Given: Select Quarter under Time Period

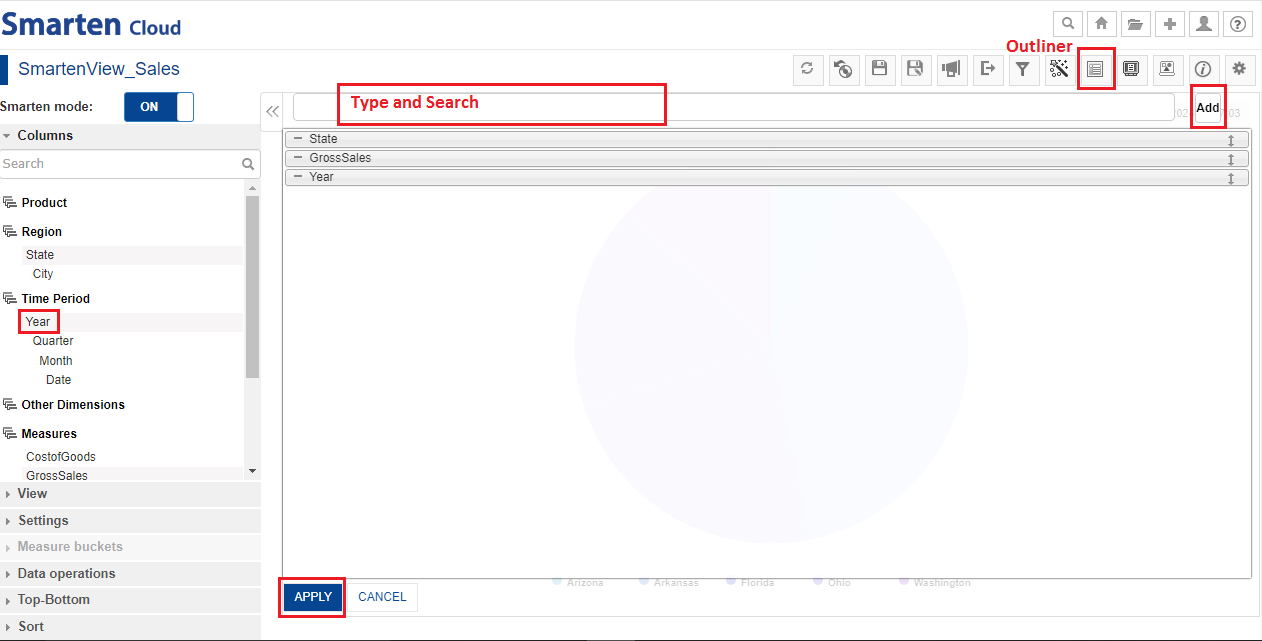Looking at the screenshot, I should (53, 341).
